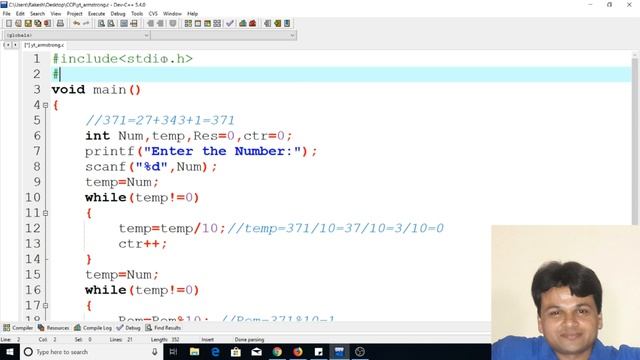
Task: Open the File menu
Action: click(x=7, y=13)
